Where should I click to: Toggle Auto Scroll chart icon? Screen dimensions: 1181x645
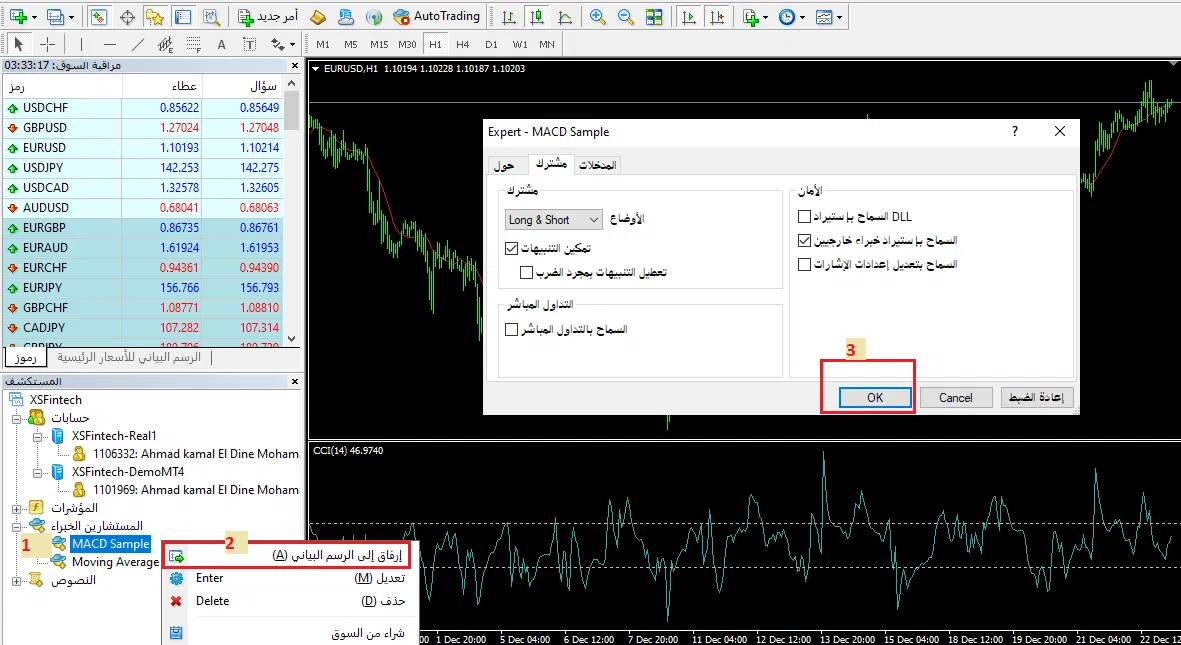click(x=688, y=16)
